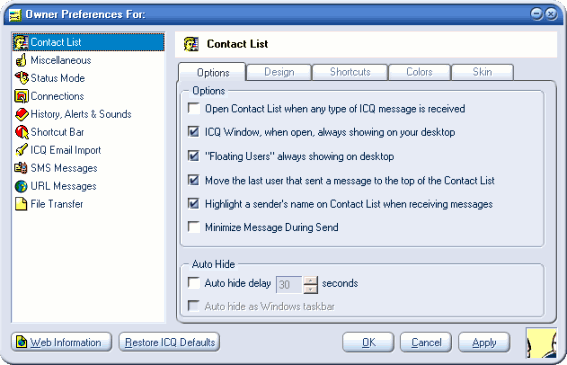Click the SMS Messages icon
Screen dimensions: 567x365
point(21,168)
